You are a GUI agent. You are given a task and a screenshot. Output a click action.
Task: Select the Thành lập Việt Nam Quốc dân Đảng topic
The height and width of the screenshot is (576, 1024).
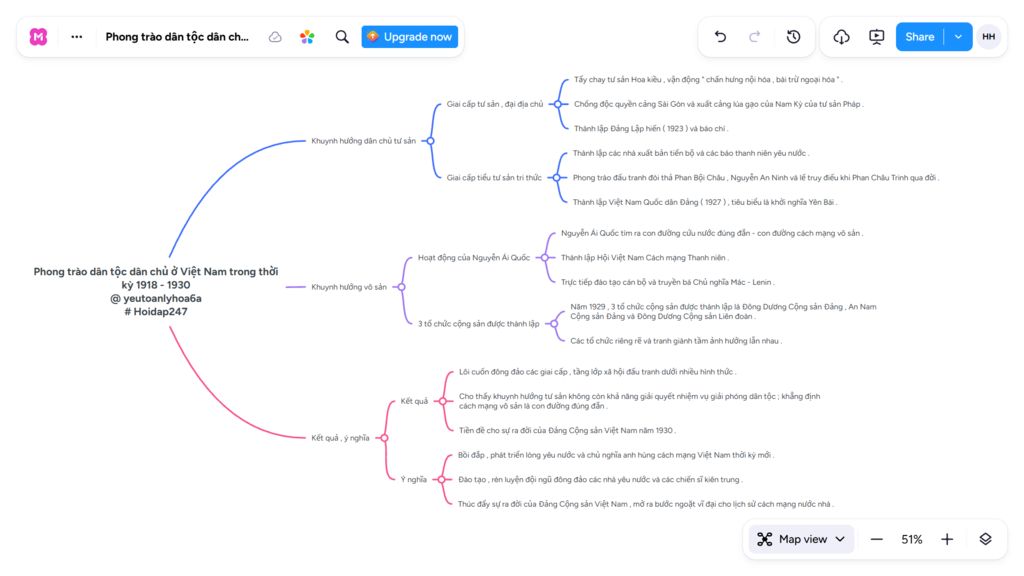coord(705,202)
